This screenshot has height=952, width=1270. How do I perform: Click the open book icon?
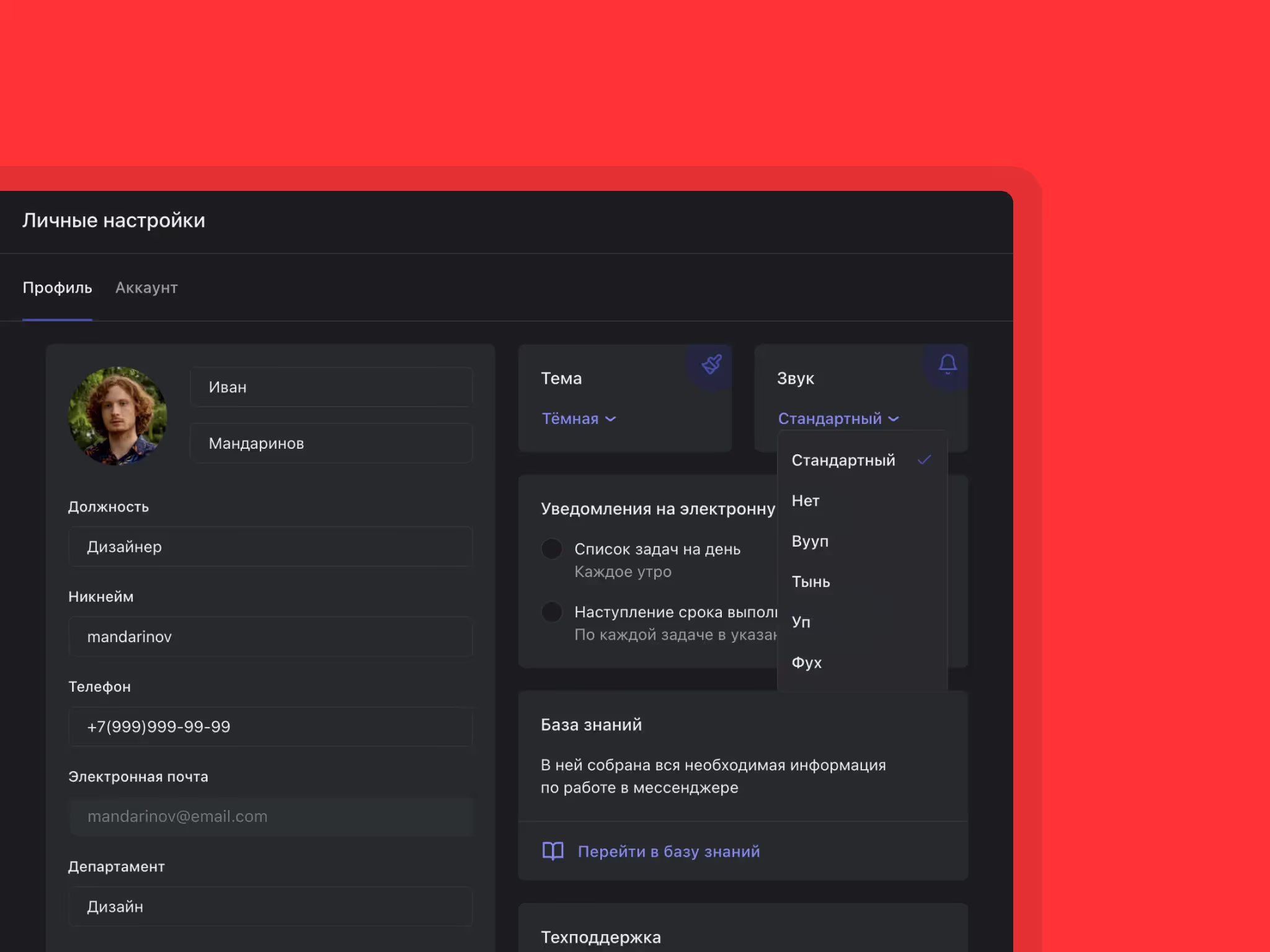(553, 851)
